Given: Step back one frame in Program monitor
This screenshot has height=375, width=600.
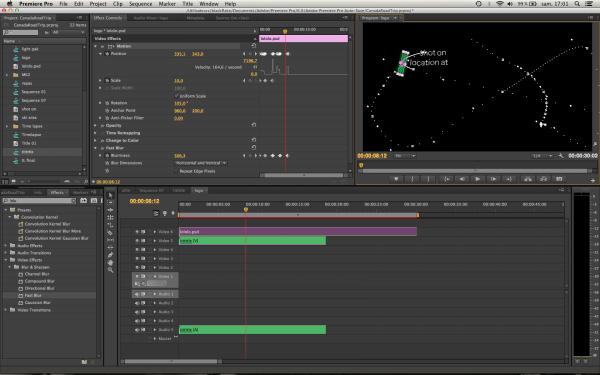Looking at the screenshot, I should [x=462, y=179].
